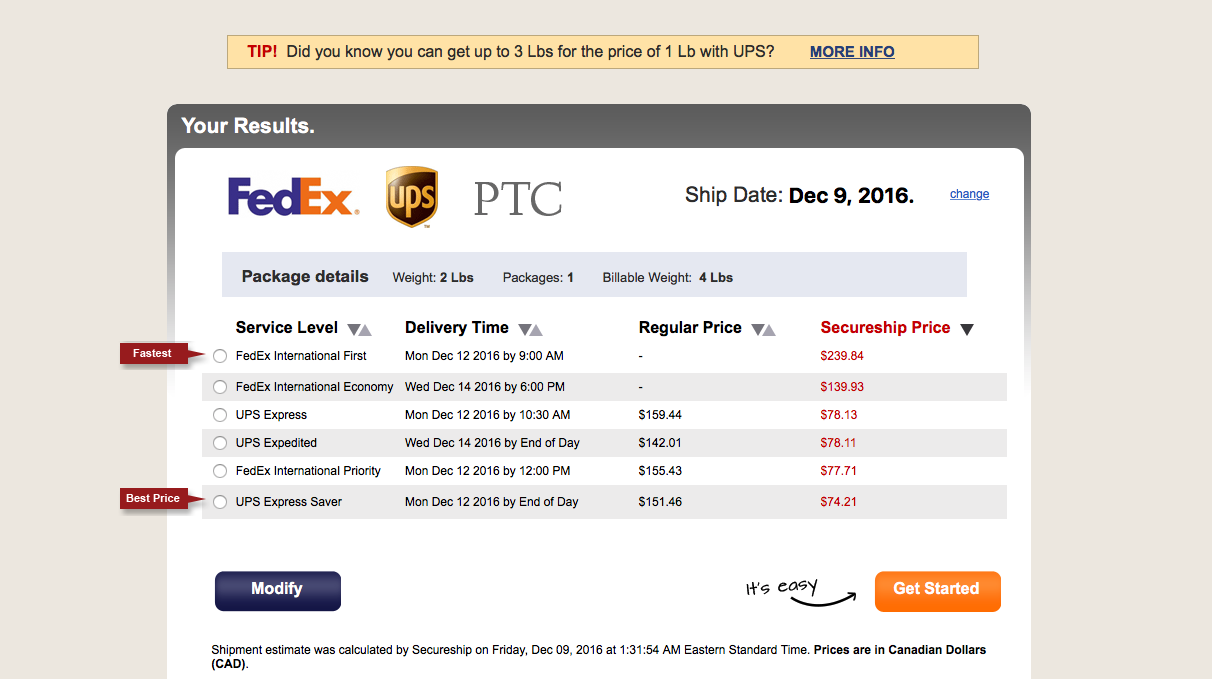1212x679 pixels.
Task: Open the MORE INFO link
Action: tap(852, 52)
